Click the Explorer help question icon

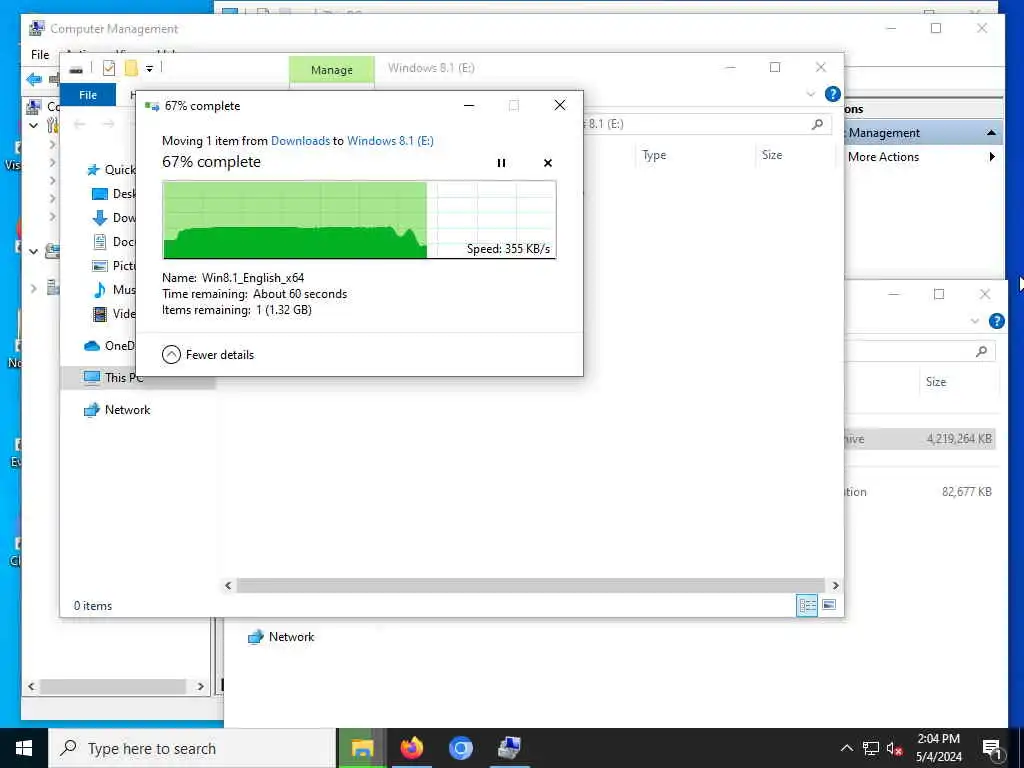tap(833, 94)
